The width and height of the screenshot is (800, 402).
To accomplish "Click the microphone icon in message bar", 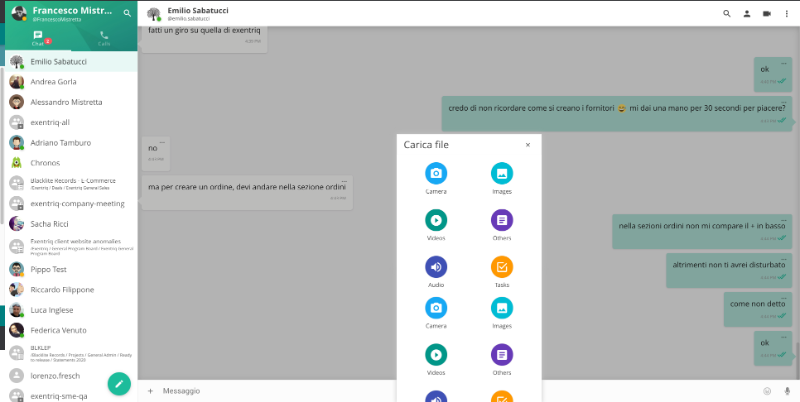I will [787, 390].
